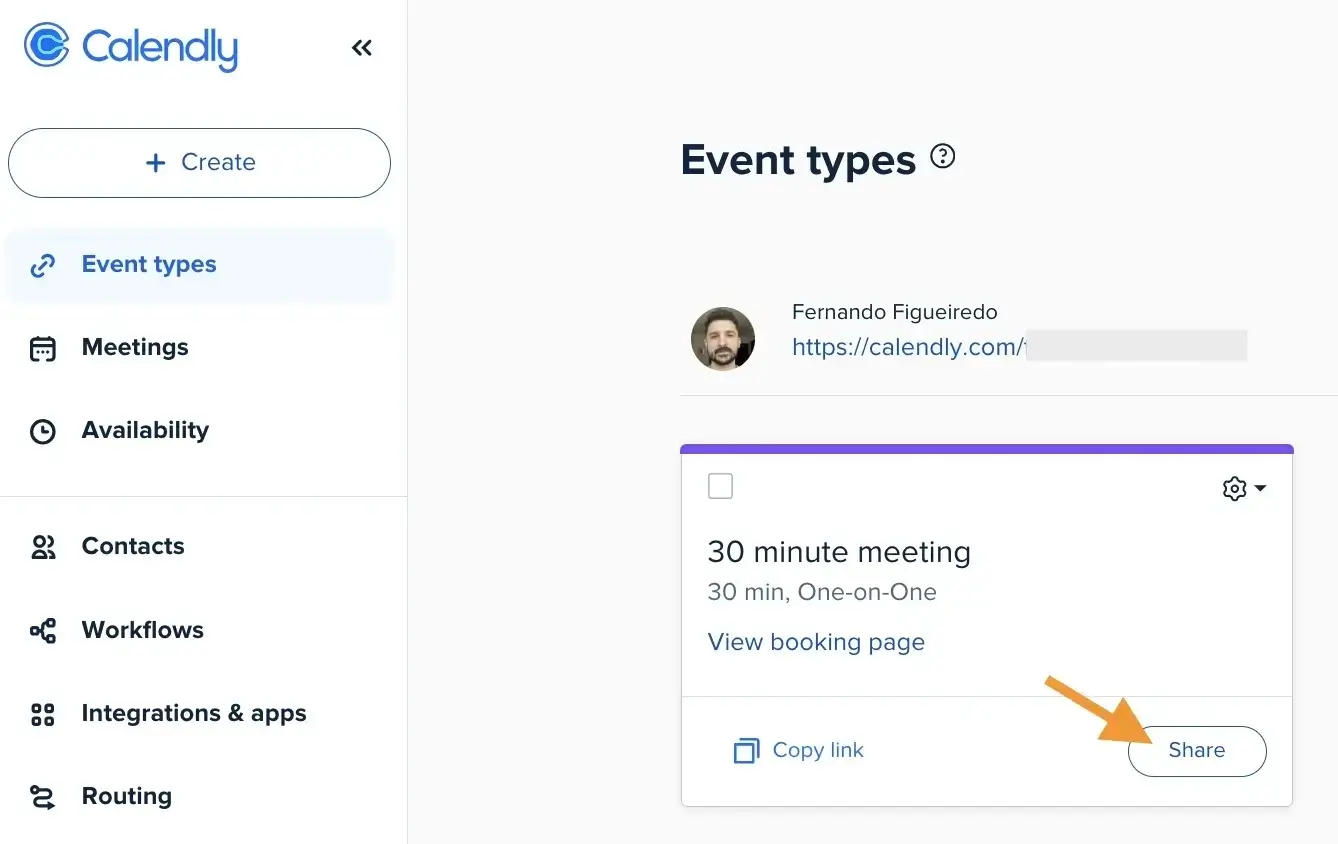
Task: Open the event card gear settings dropdown
Action: pyautogui.click(x=1245, y=489)
